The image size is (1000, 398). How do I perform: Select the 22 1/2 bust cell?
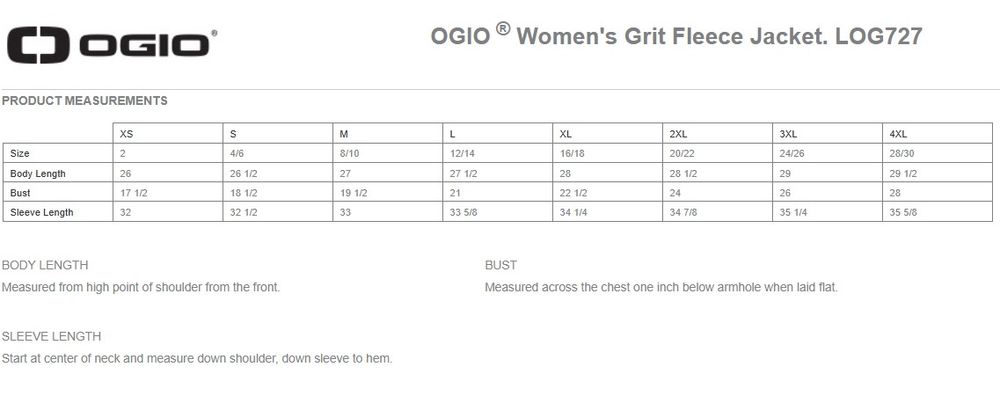coord(608,193)
